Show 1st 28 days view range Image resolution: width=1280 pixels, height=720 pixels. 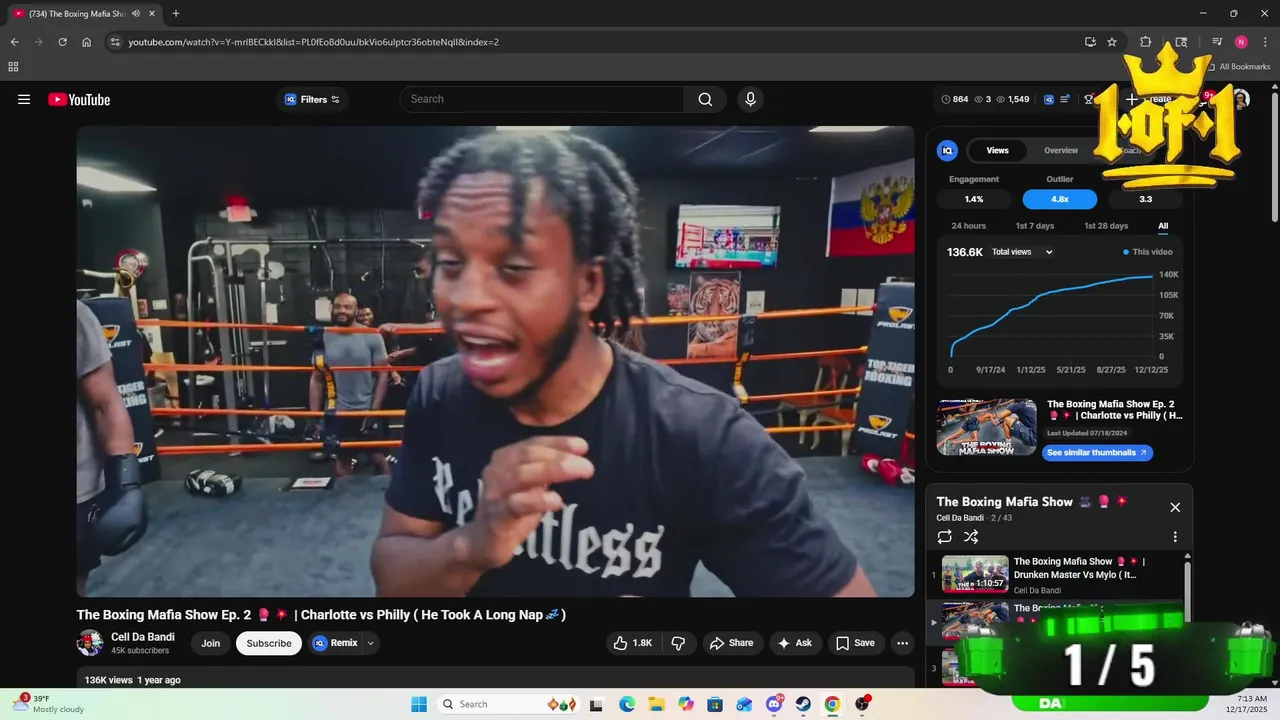pos(1106,226)
